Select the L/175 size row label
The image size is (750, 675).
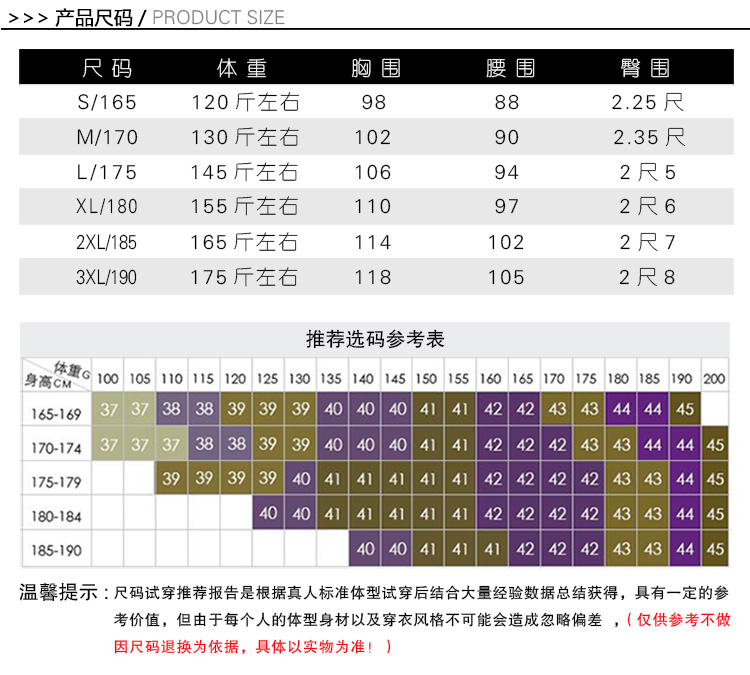[x=107, y=172]
